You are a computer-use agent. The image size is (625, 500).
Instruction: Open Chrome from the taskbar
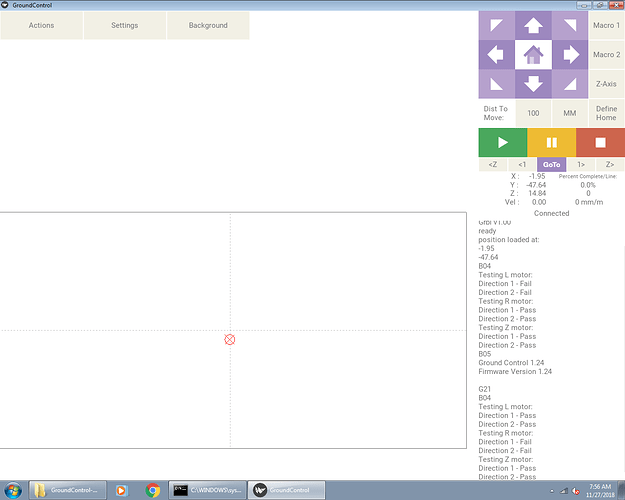point(153,490)
